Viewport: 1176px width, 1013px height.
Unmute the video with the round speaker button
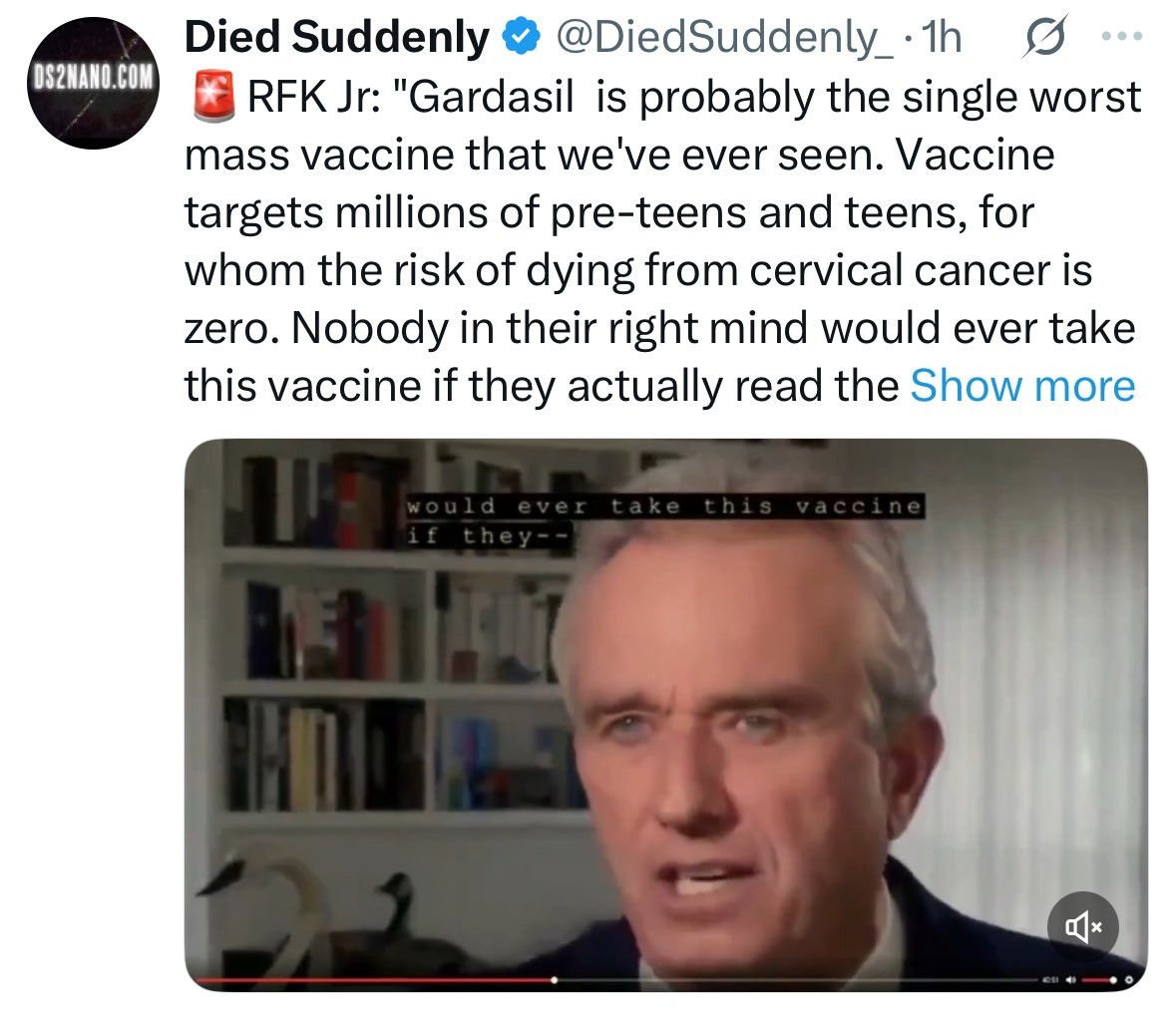[x=1082, y=927]
